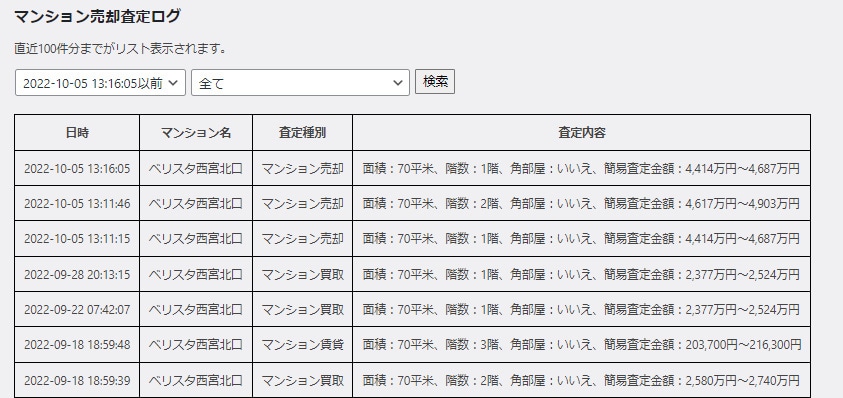Click the content cell with 4,617万円～4,903万円
Image resolution: width=843 pixels, height=398 pixels.
click(x=582, y=203)
